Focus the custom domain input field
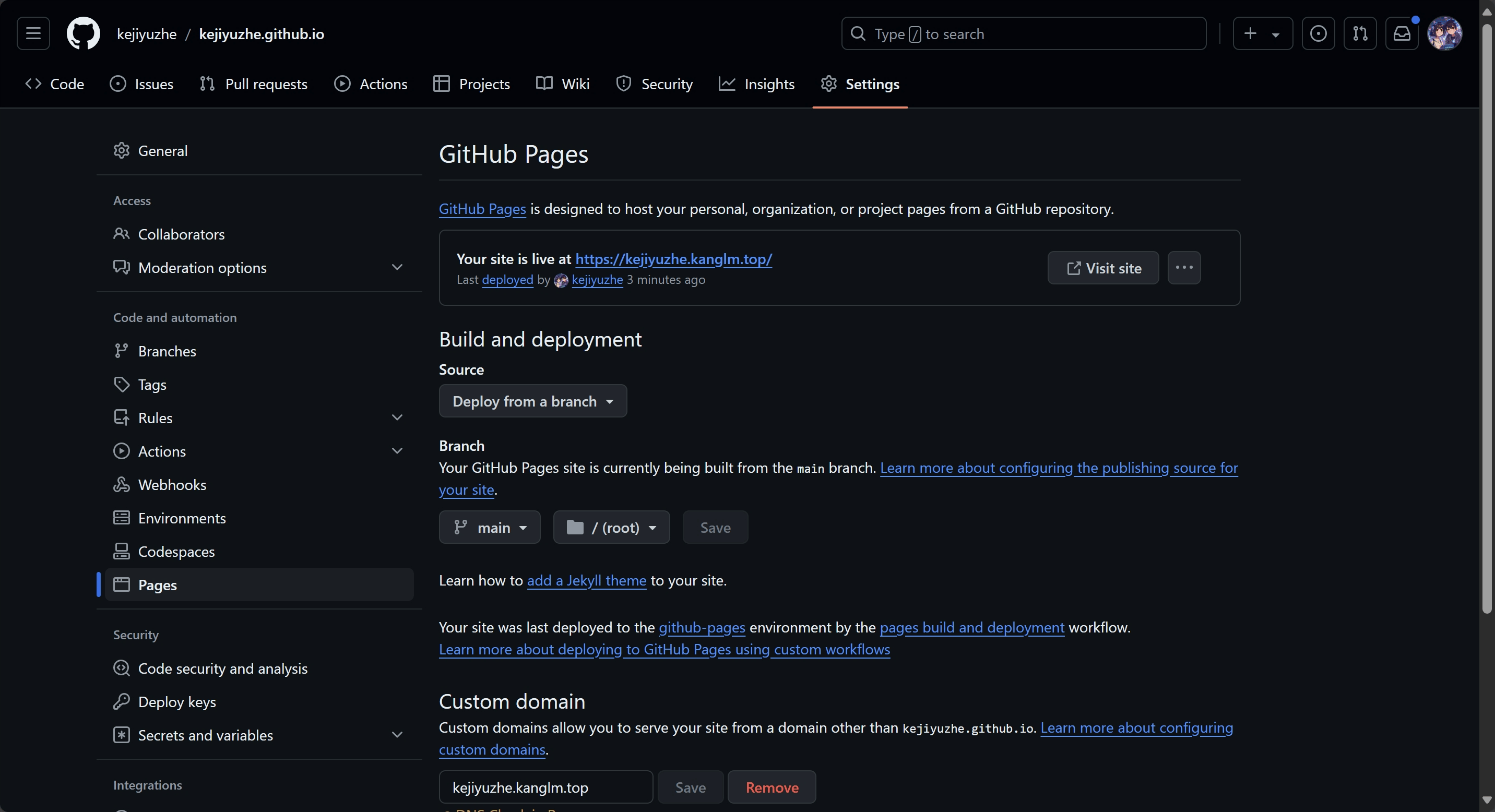Screen dimensions: 1495x812 tap(546, 787)
